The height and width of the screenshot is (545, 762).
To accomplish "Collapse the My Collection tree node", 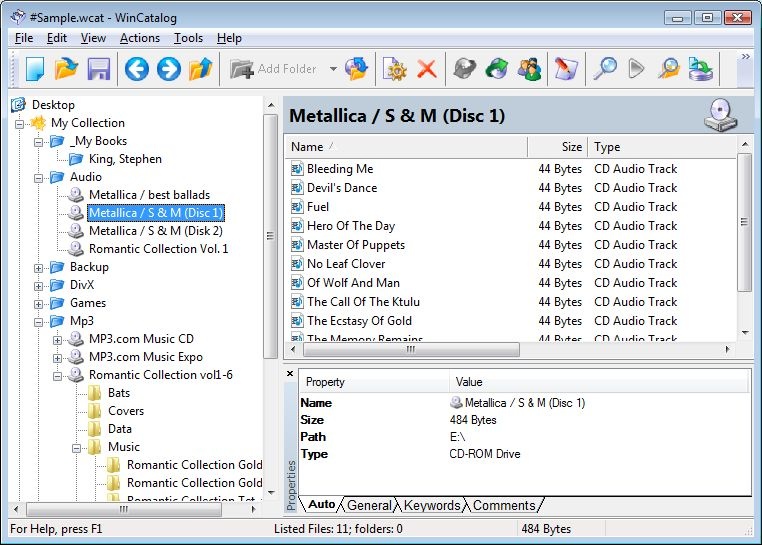I will click(x=19, y=124).
